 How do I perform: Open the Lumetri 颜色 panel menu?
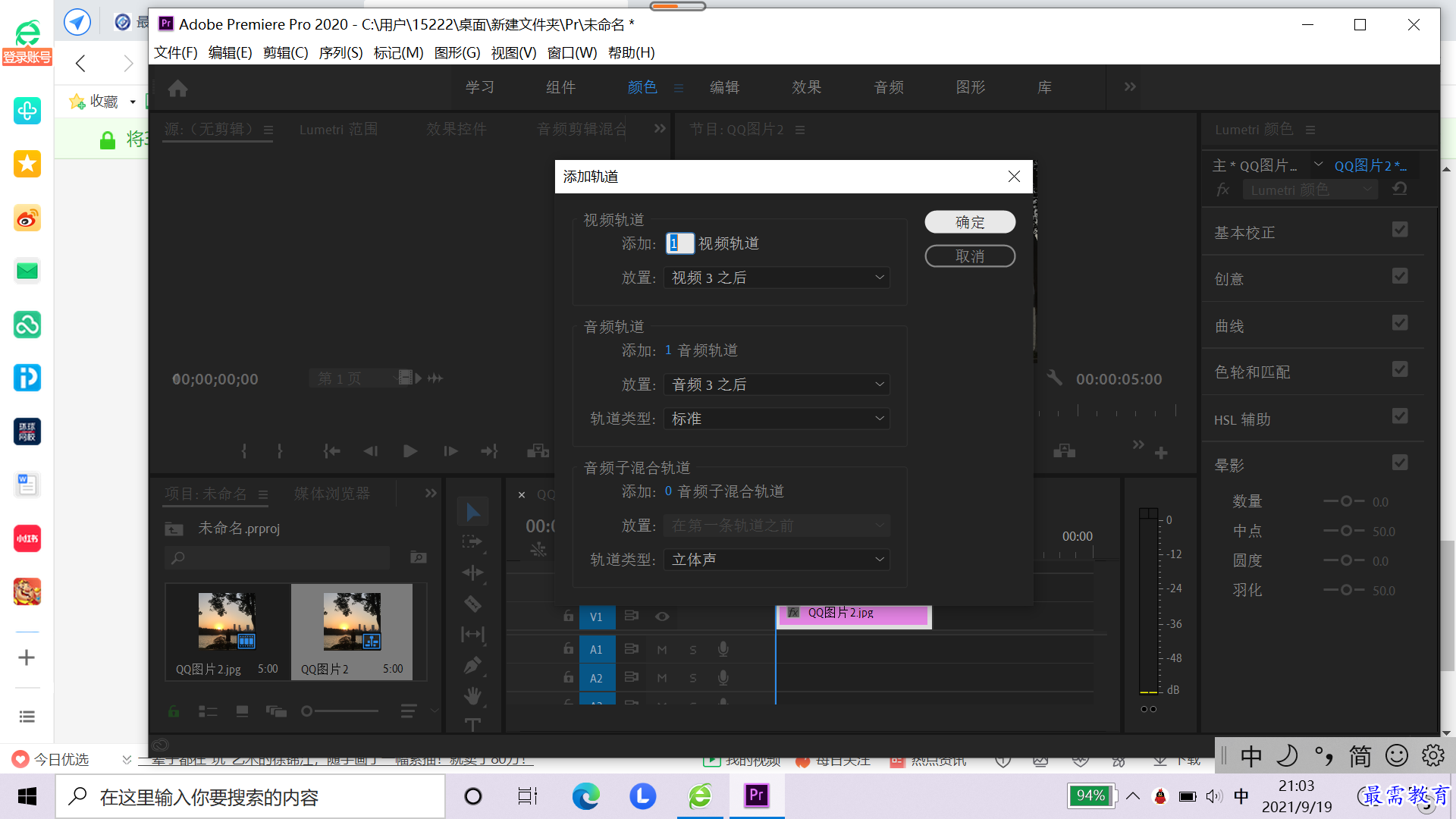tap(1310, 130)
